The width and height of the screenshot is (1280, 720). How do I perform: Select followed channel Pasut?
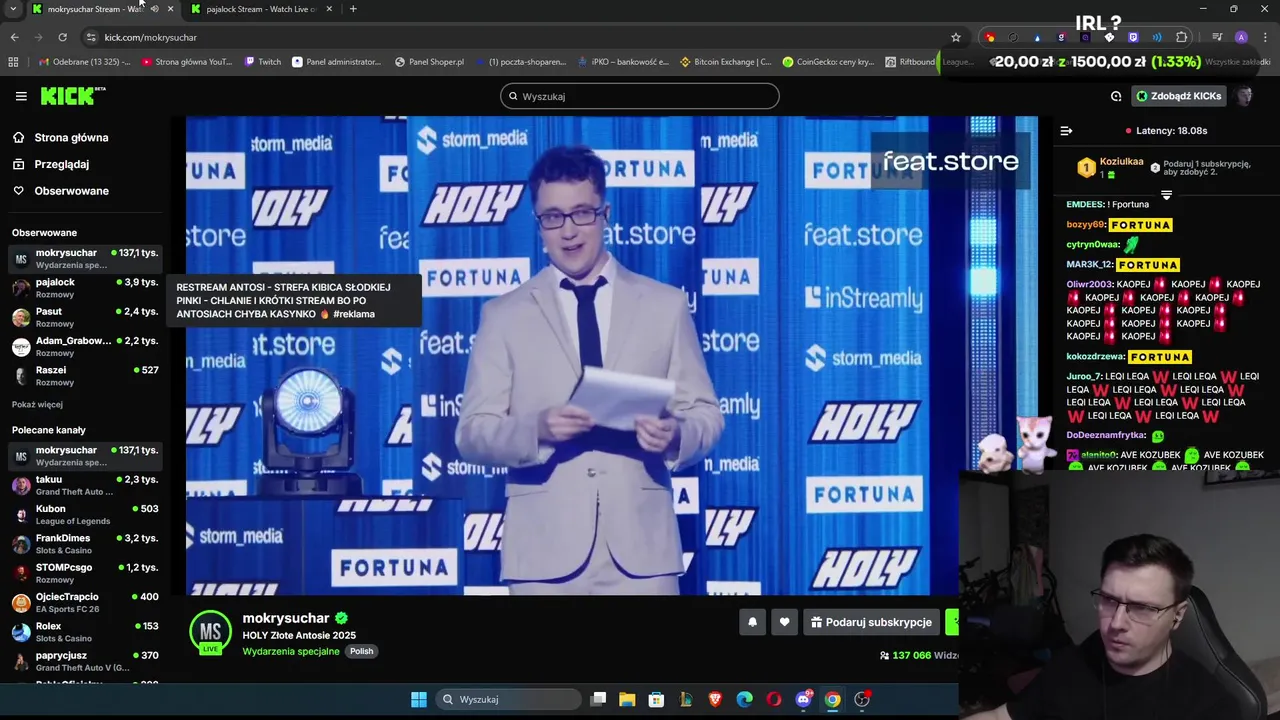pos(85,317)
